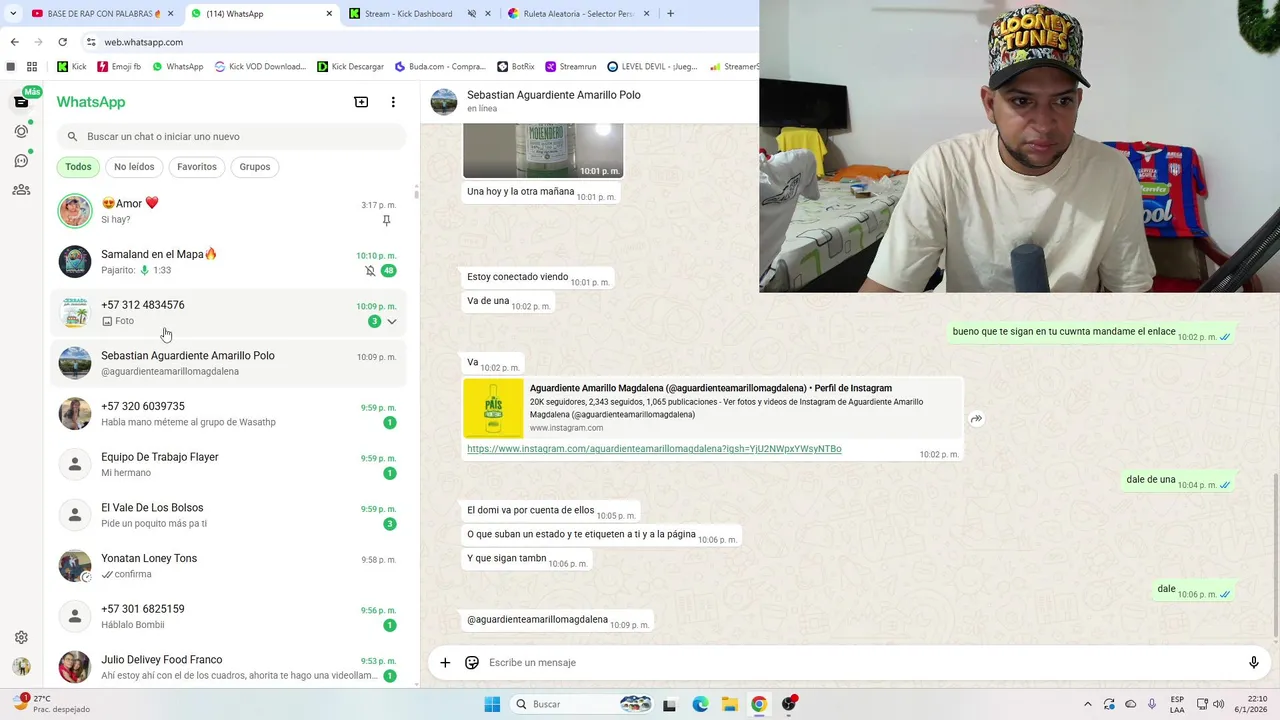Open the Emoji fb bookmark
The width and height of the screenshot is (1280, 720).
pyautogui.click(x=119, y=67)
